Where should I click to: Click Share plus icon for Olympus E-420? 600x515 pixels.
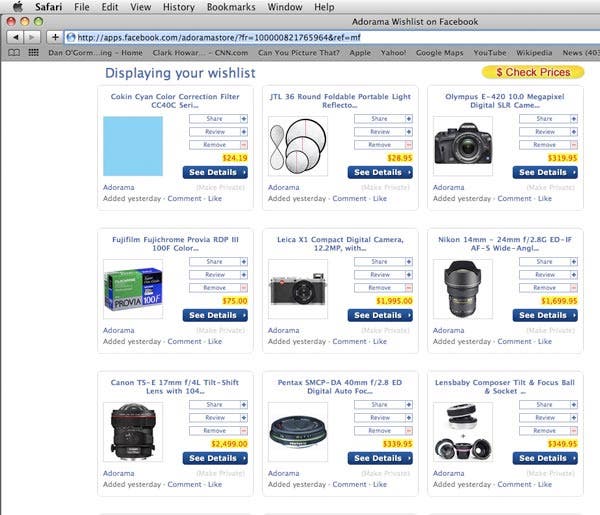coord(574,119)
